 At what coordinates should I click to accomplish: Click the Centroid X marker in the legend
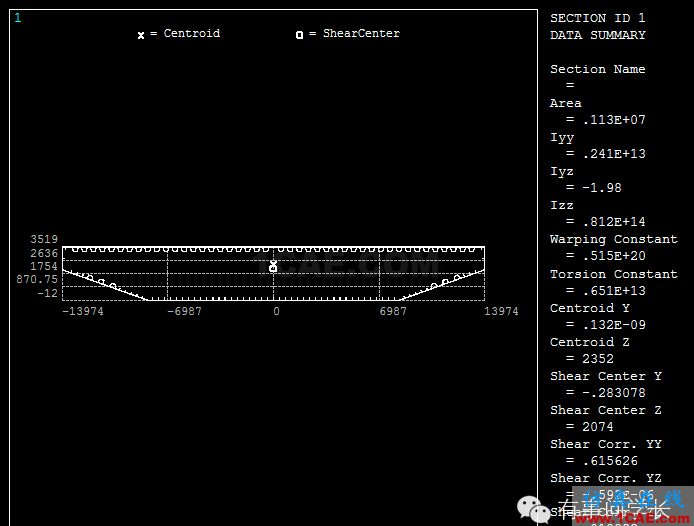(x=141, y=35)
